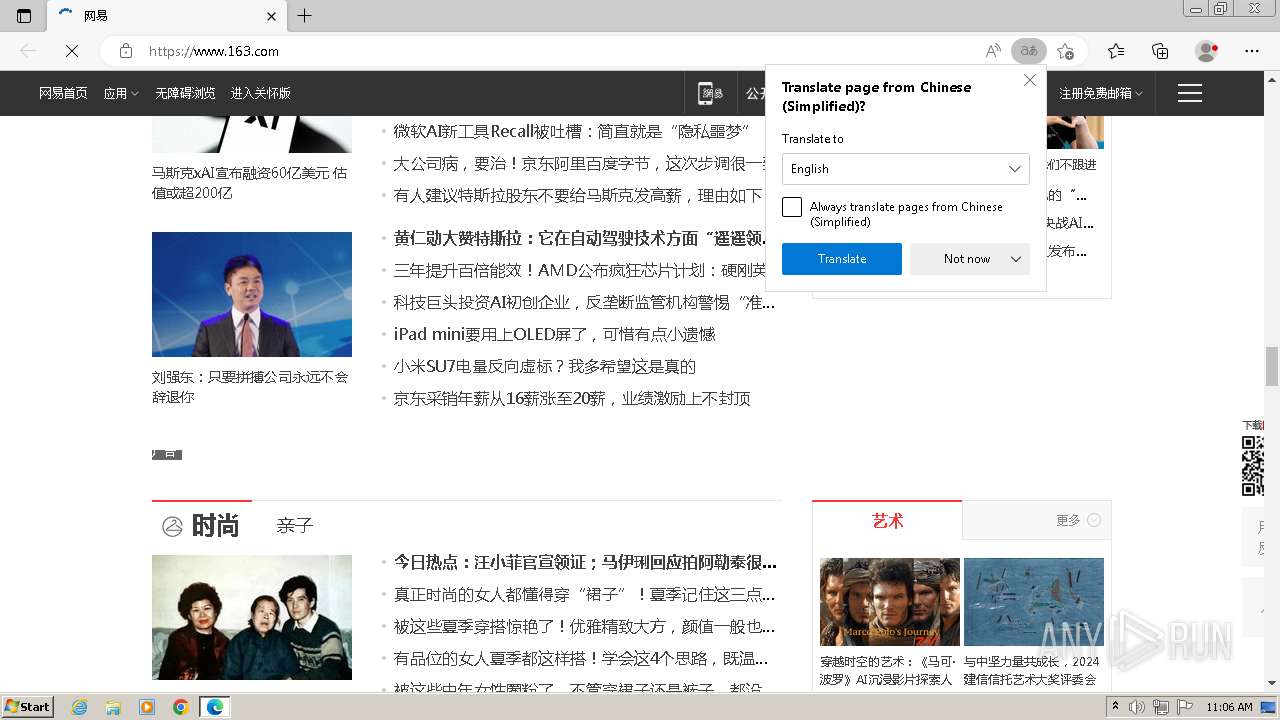
Task: Open headline 今日热点：汪小菲官宣领证
Action: click(585, 562)
